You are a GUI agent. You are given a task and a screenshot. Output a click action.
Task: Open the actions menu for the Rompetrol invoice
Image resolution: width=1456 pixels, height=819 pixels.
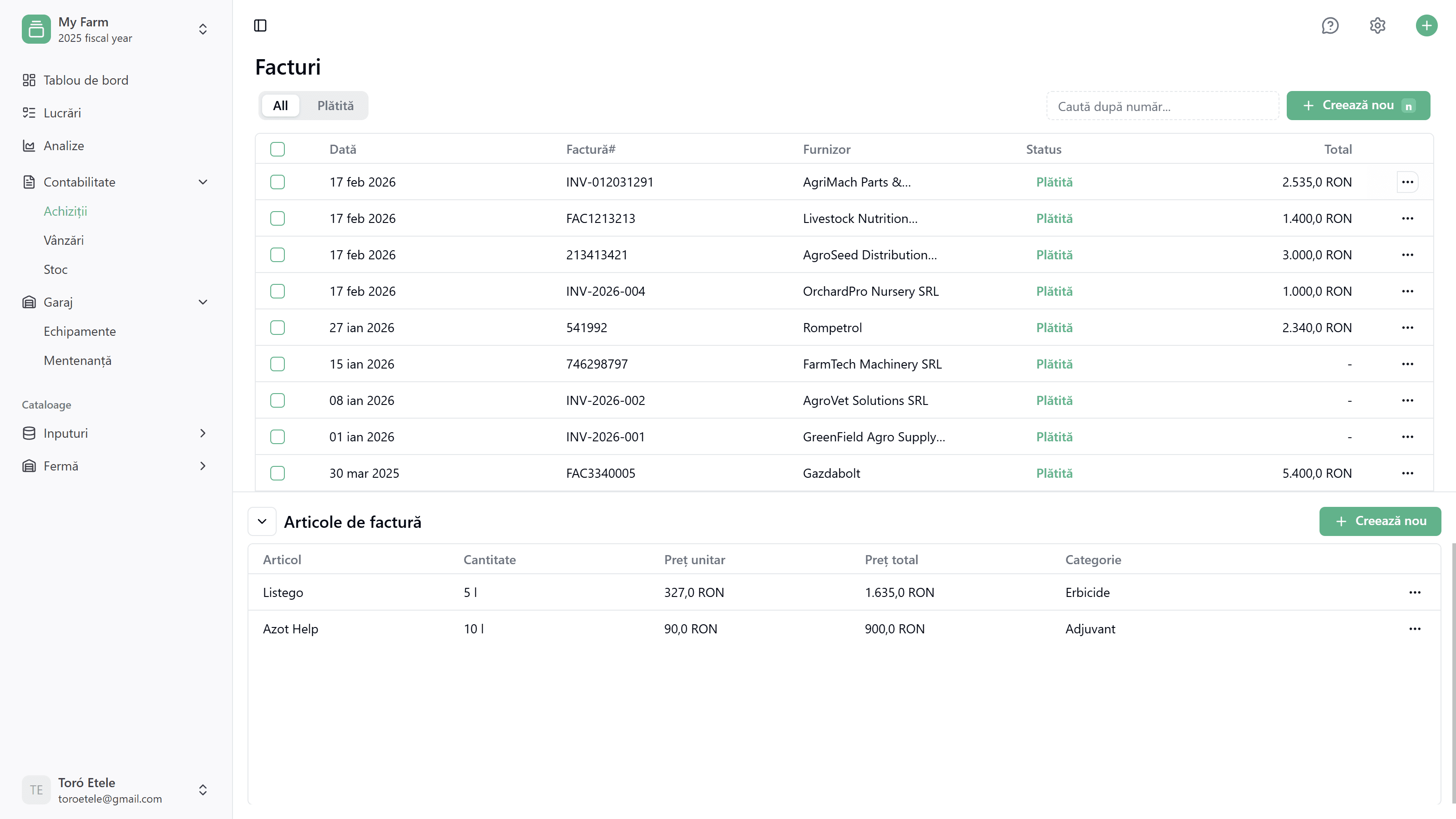point(1408,327)
